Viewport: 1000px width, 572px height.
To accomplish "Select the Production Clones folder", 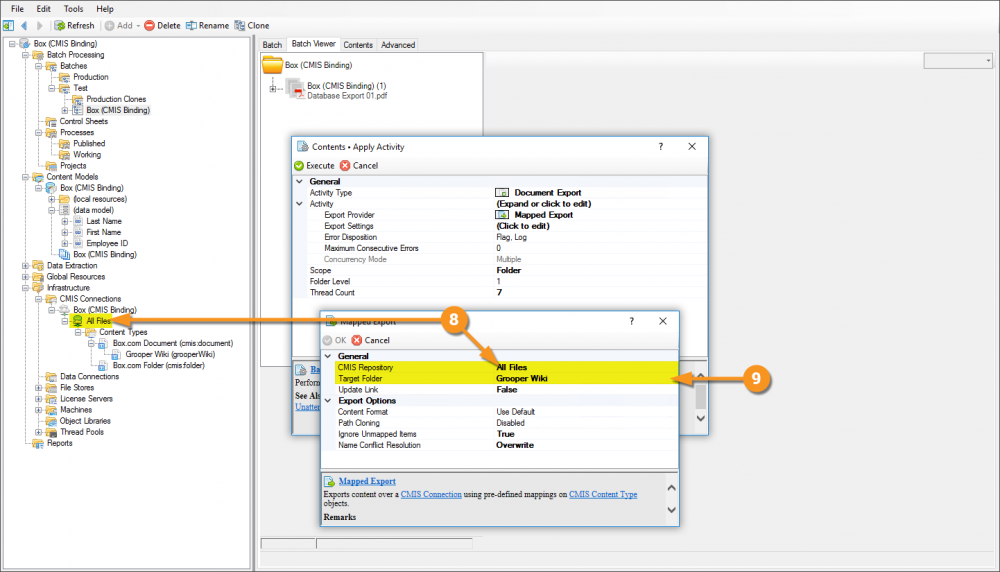I will (116, 99).
